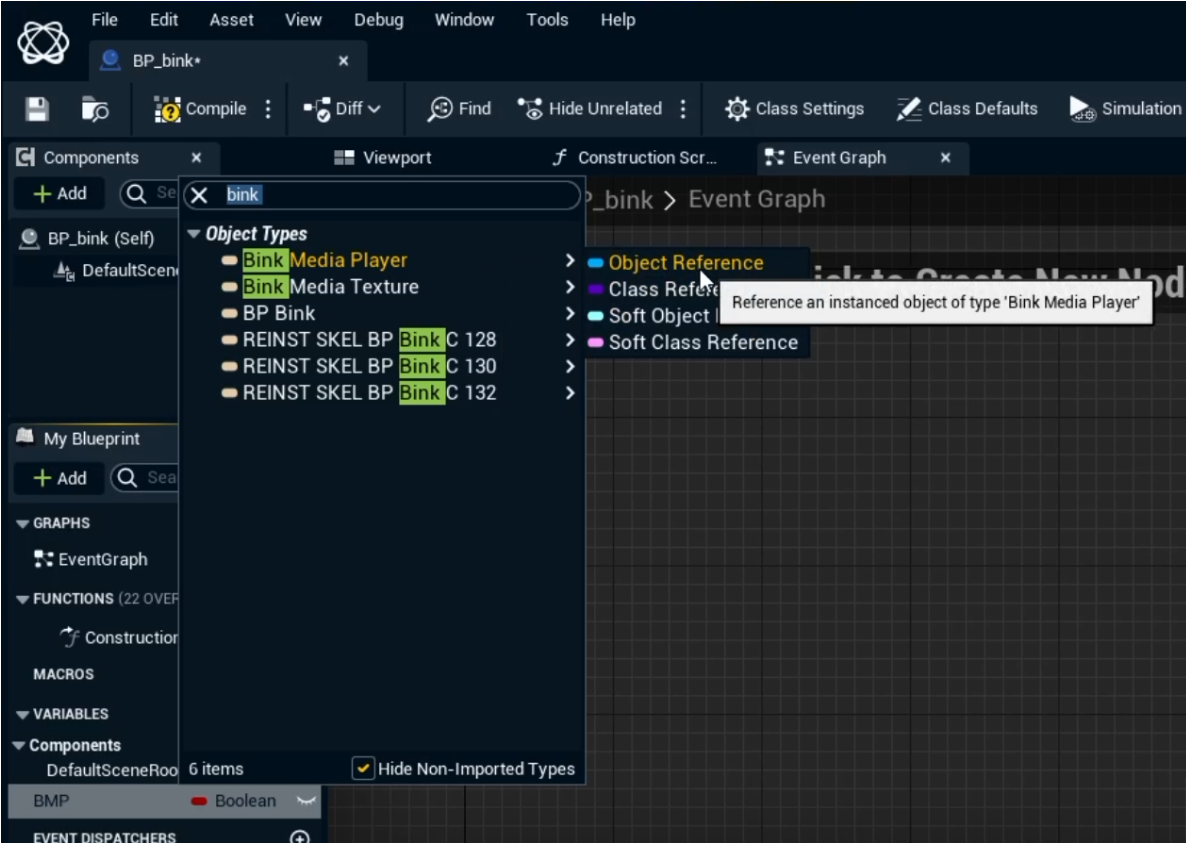Click the Add button in Components panel
The height and width of the screenshot is (843, 1186).
click(x=60, y=194)
